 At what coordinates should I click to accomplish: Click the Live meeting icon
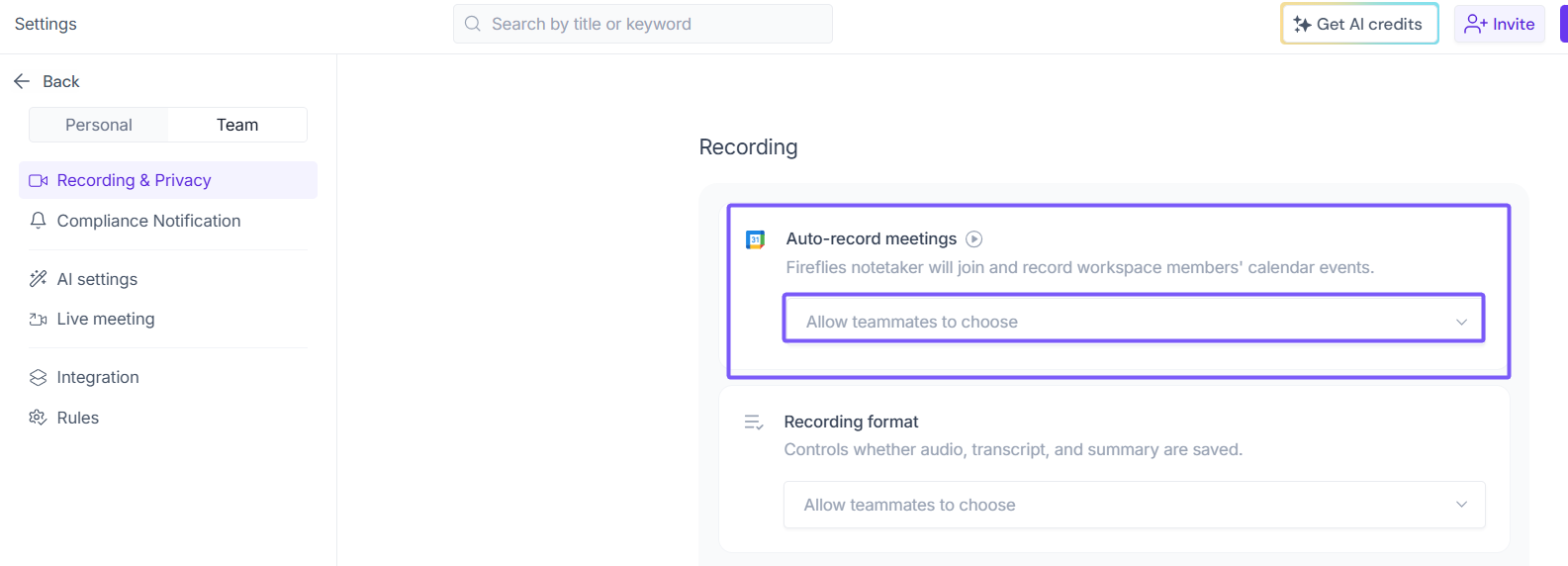point(39,319)
